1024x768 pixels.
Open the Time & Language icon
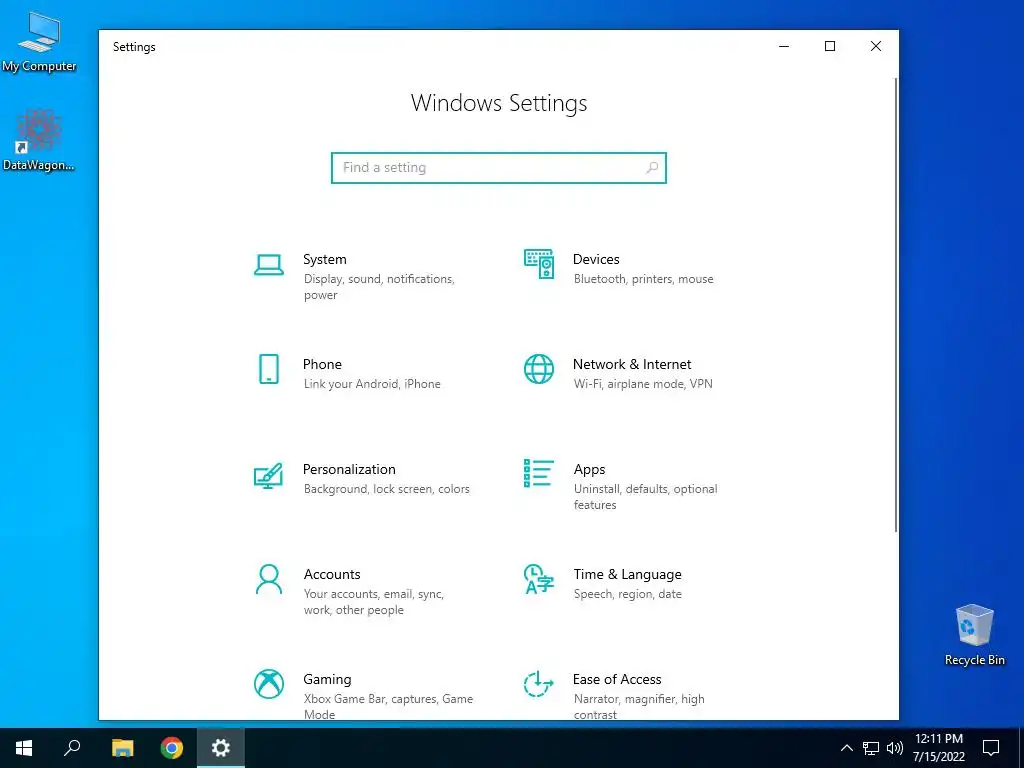click(539, 579)
